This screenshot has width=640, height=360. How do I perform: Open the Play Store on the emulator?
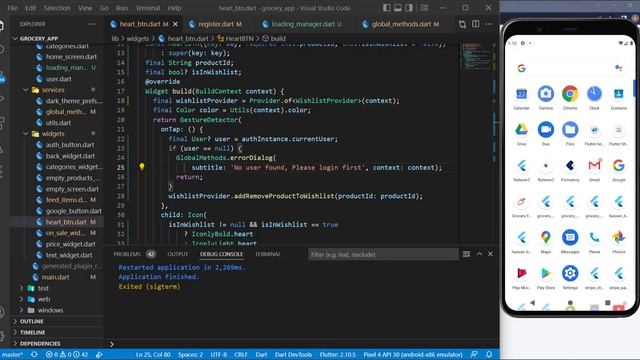[546, 273]
